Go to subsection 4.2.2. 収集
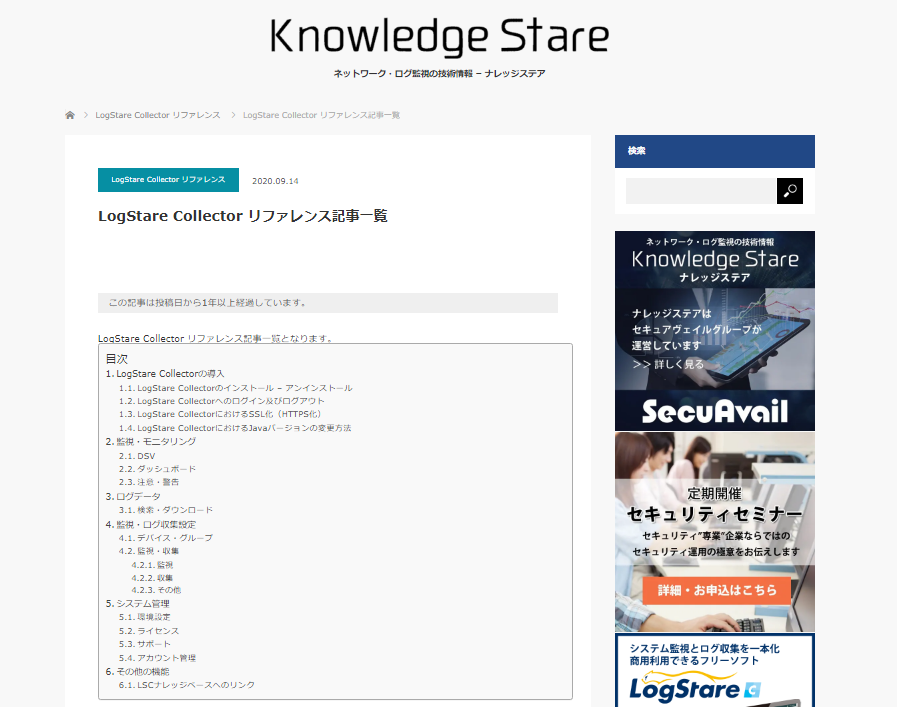The width and height of the screenshot is (897, 707). click(x=152, y=578)
